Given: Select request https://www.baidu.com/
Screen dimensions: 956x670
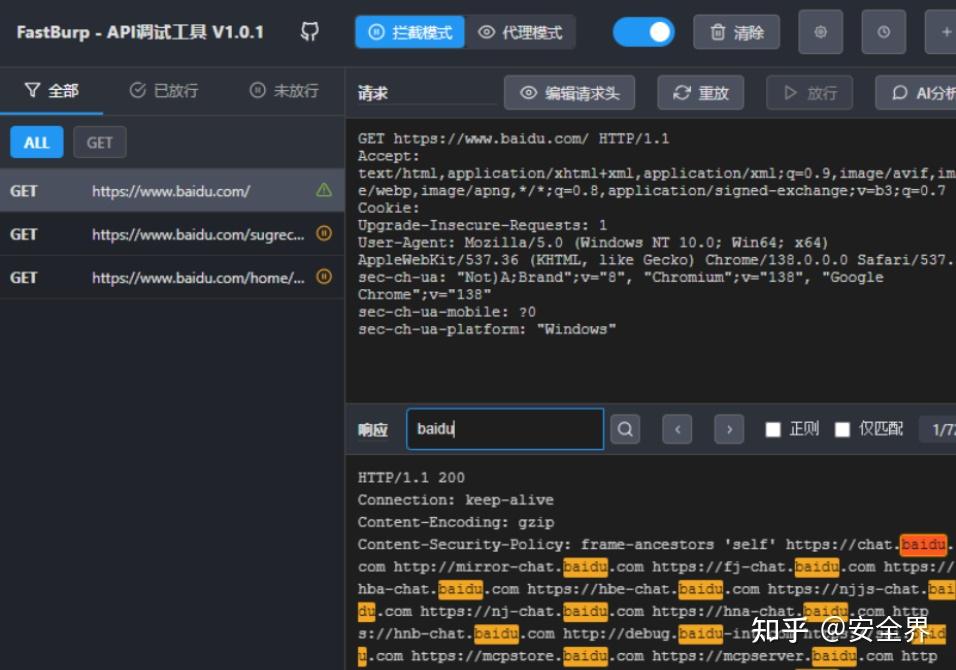Looking at the screenshot, I should point(172,191).
